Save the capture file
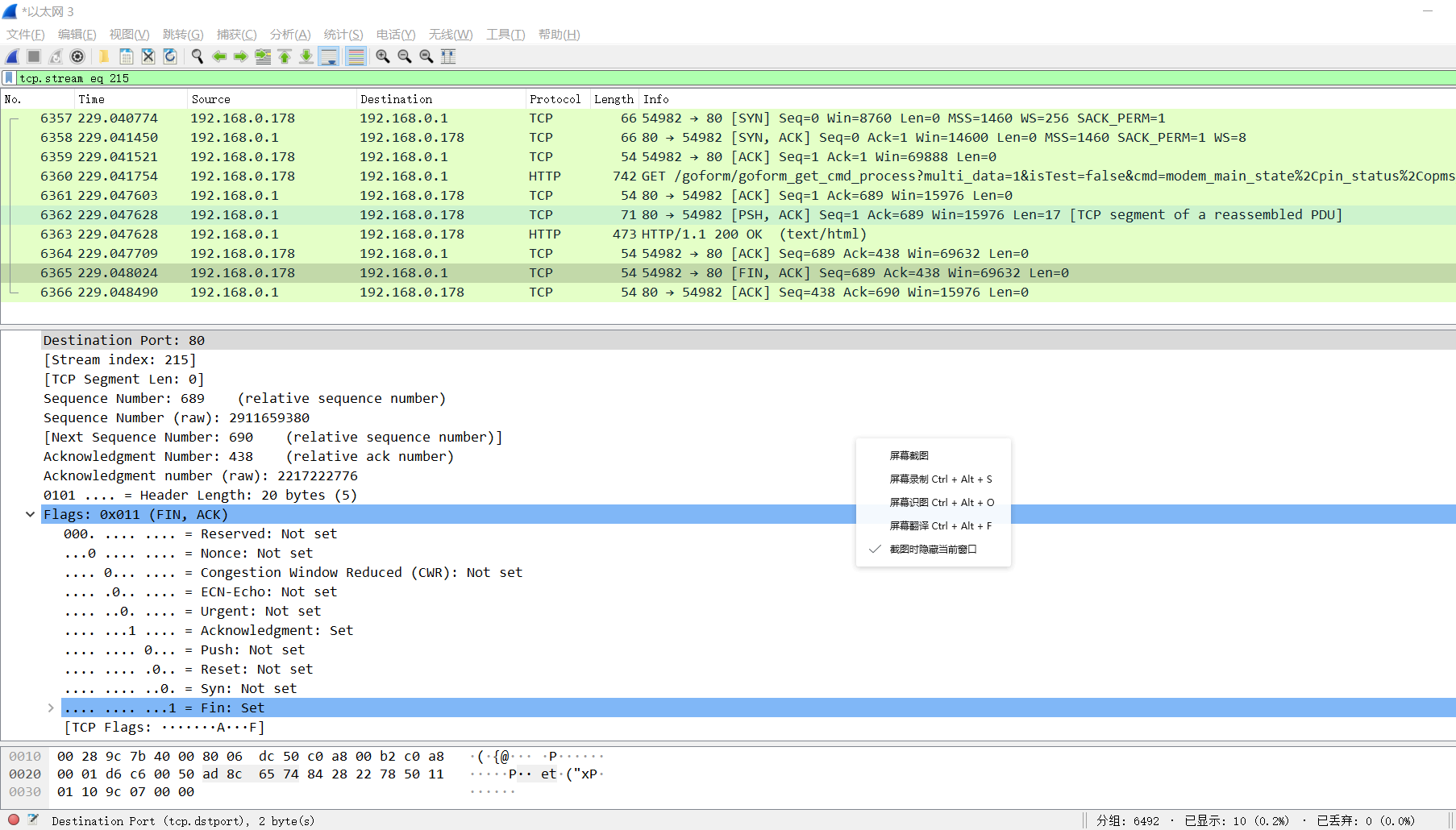The height and width of the screenshot is (830, 1456). (x=127, y=56)
